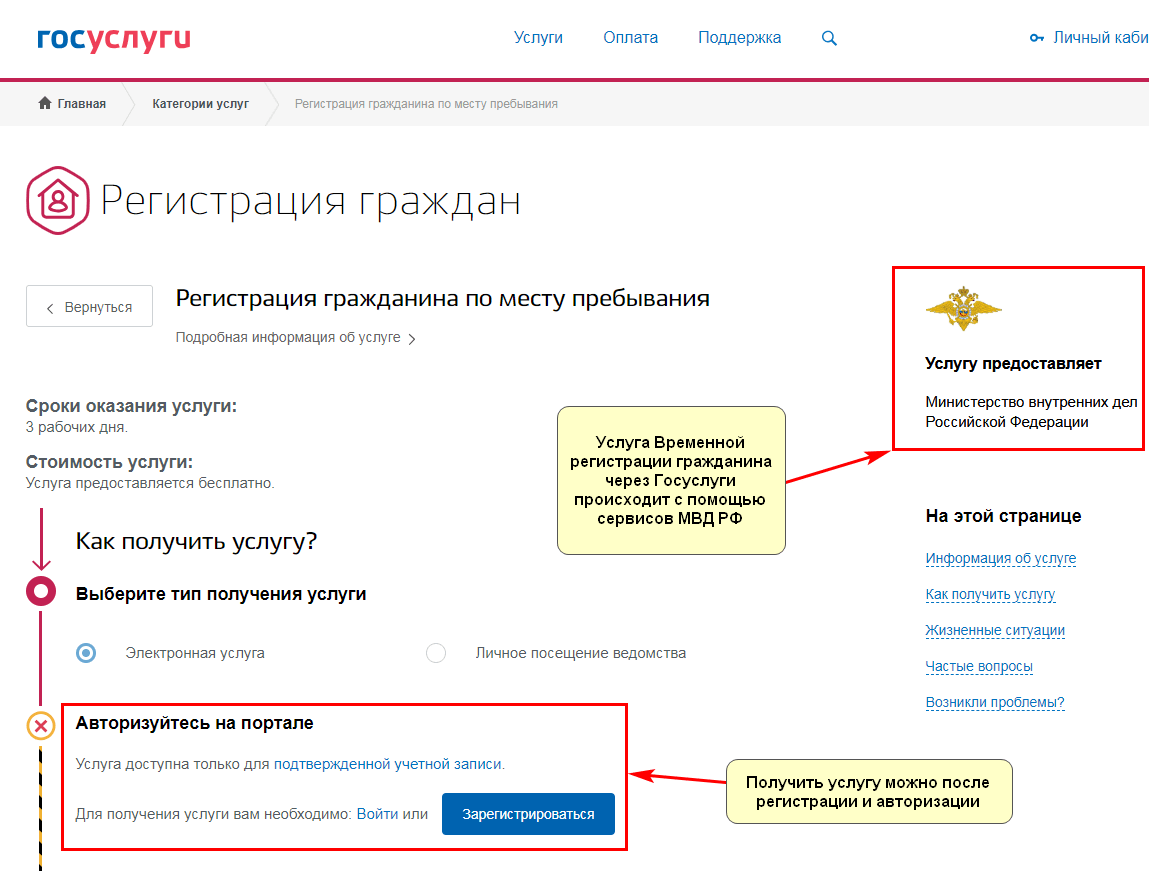Image resolution: width=1149 pixels, height=871 pixels.
Task: Click text Услуга предоставляется бесплатно.
Action: [x=150, y=483]
